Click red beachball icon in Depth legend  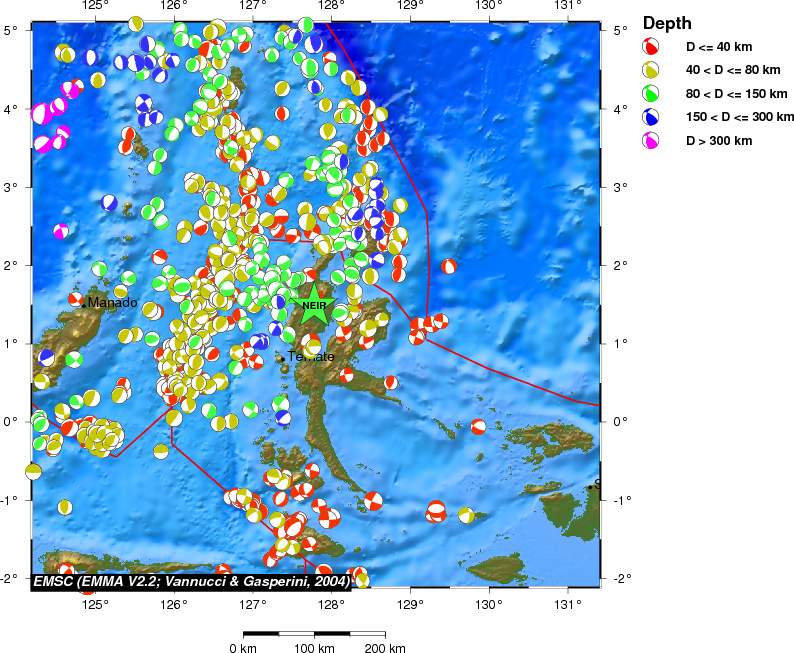(x=651, y=46)
